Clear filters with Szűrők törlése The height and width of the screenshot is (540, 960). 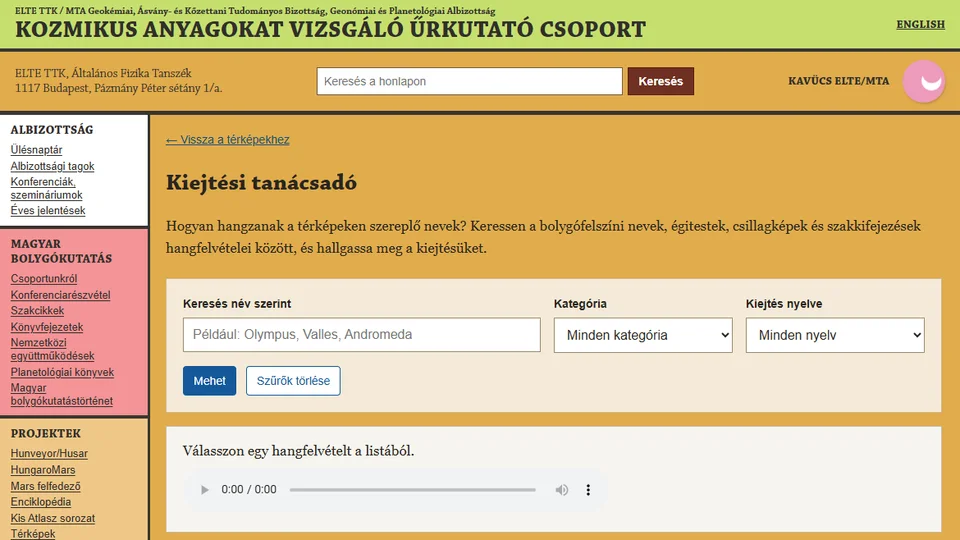293,381
